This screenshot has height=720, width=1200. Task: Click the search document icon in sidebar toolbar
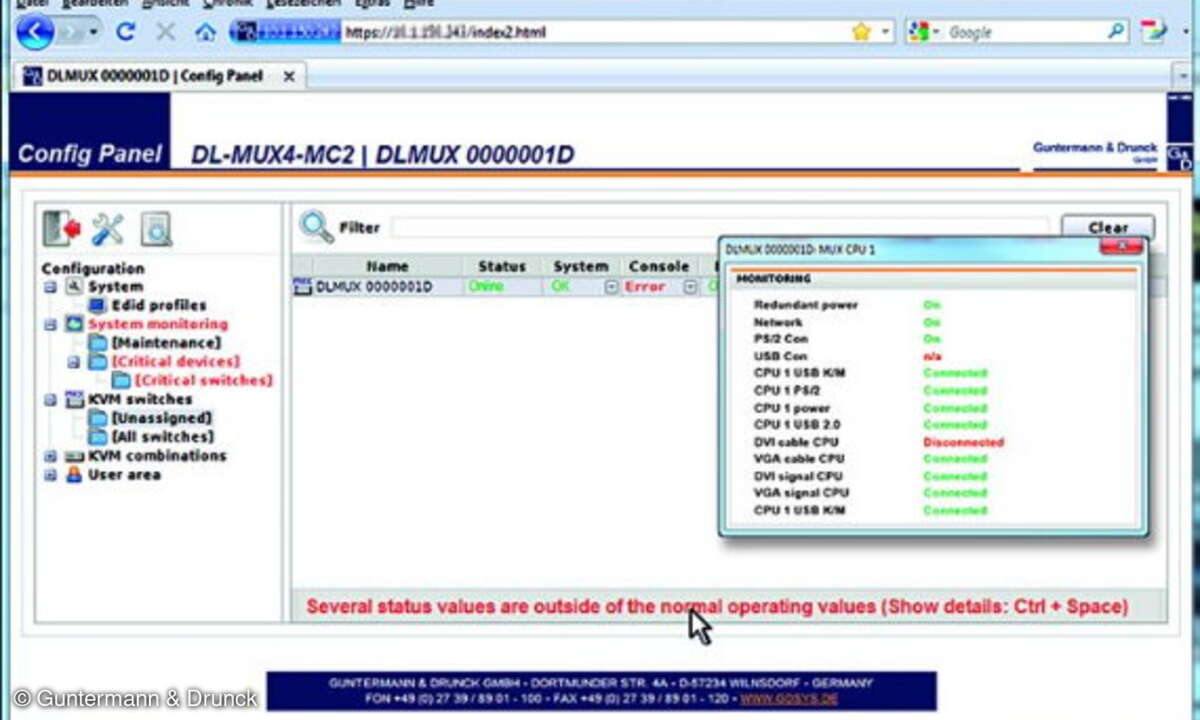(155, 229)
